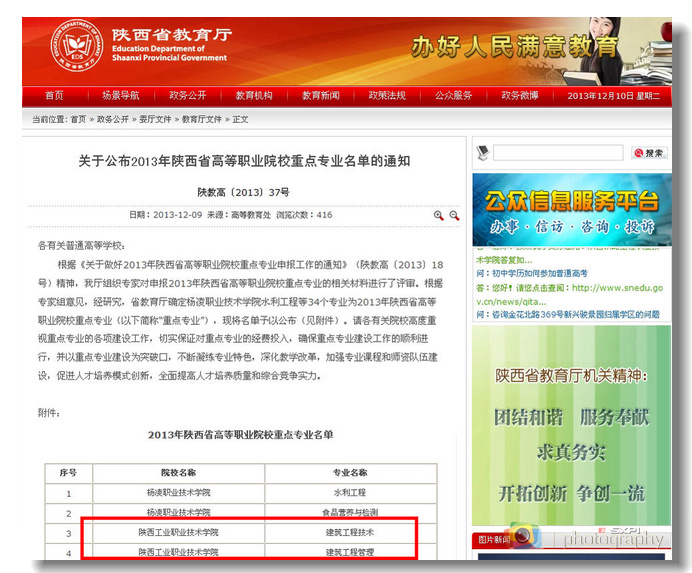Open the 教育新闻 navigation item
This screenshot has height=573, width=692.
tap(321, 96)
